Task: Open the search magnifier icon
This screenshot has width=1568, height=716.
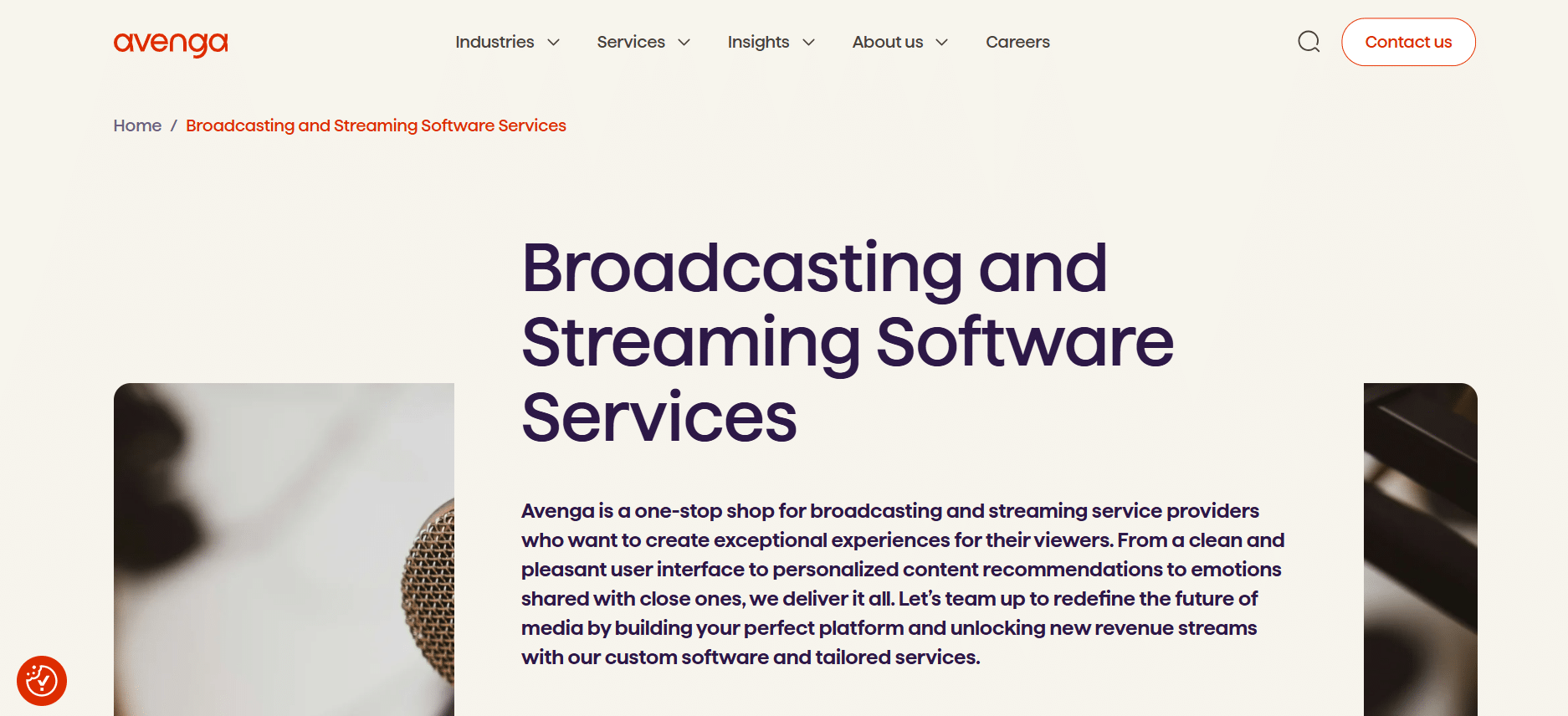Action: (x=1309, y=42)
